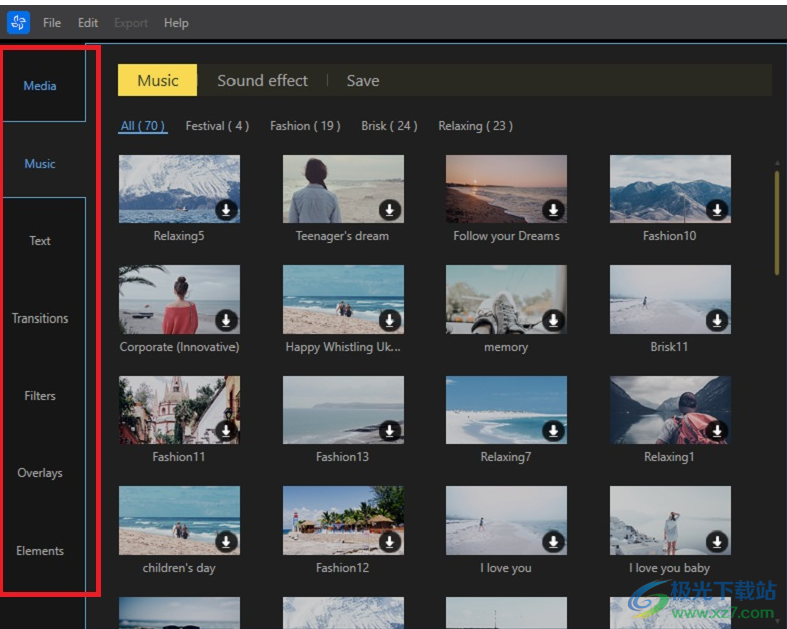
Task: Select the Brisk11 thumbnail
Action: (x=670, y=299)
